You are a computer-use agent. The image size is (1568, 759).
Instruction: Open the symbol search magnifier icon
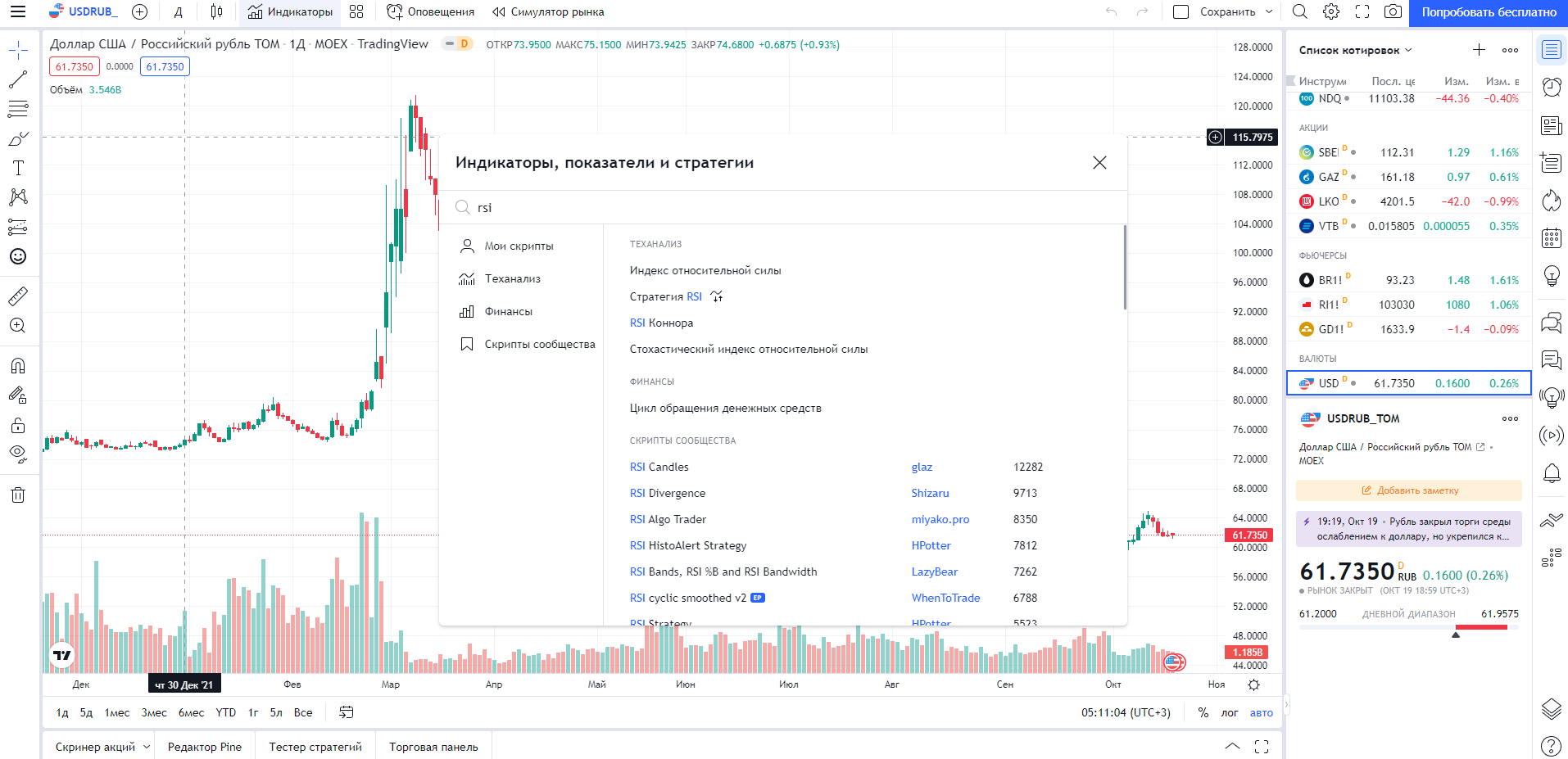pos(1299,11)
